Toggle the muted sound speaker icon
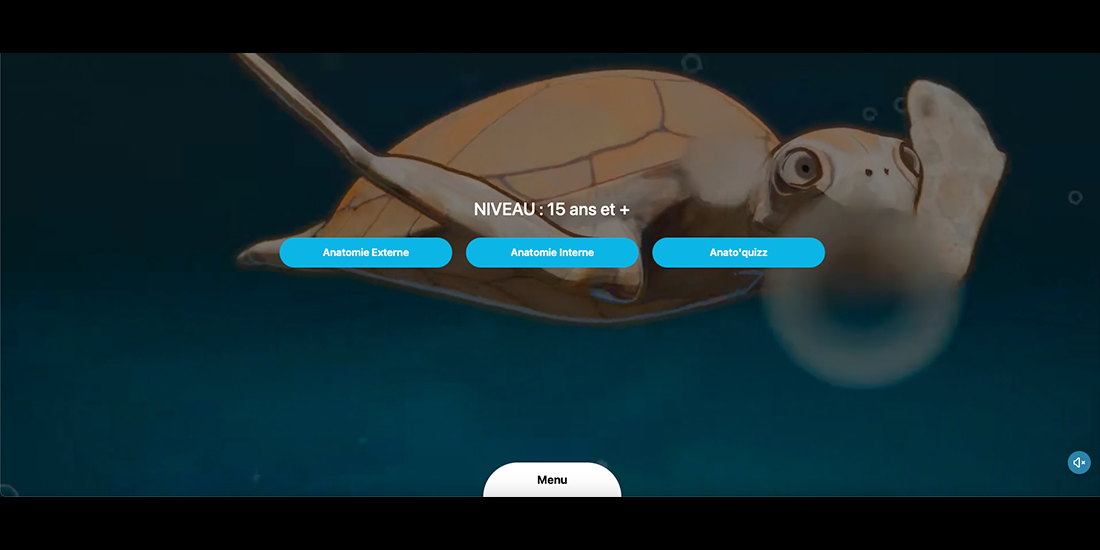The width and height of the screenshot is (1100, 550). [x=1078, y=462]
